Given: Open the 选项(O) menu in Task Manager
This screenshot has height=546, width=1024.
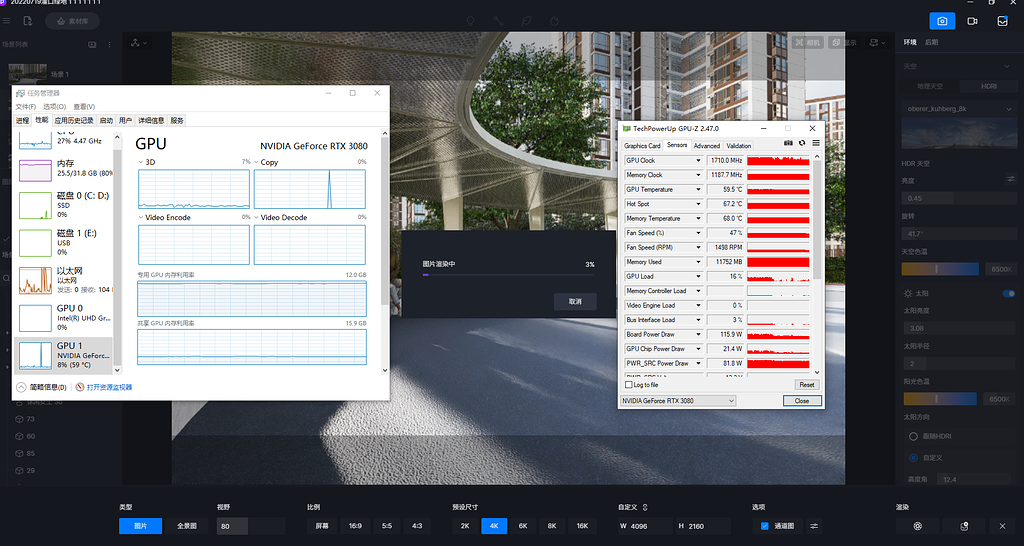Looking at the screenshot, I should 54,106.
